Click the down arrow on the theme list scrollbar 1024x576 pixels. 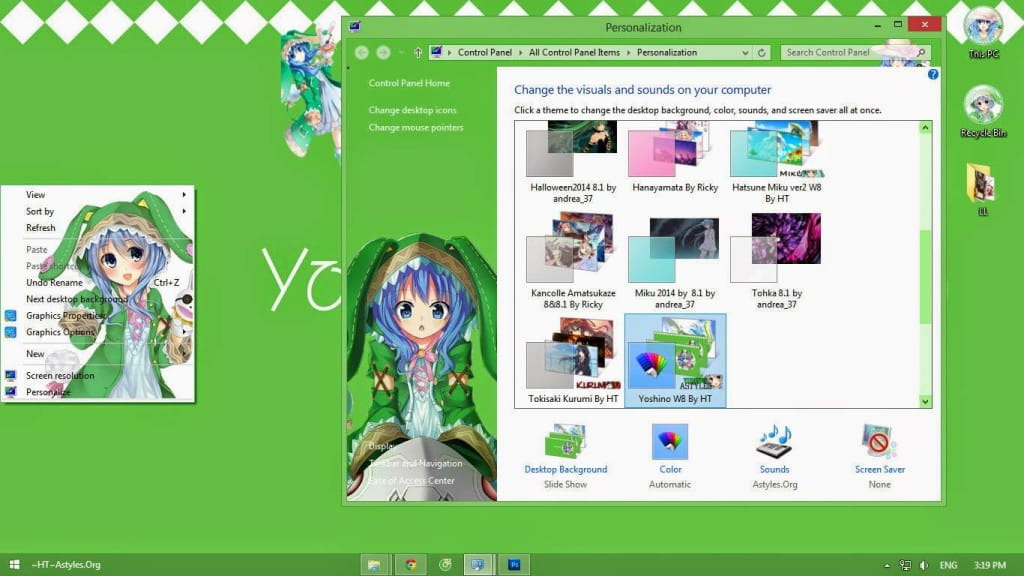(925, 400)
